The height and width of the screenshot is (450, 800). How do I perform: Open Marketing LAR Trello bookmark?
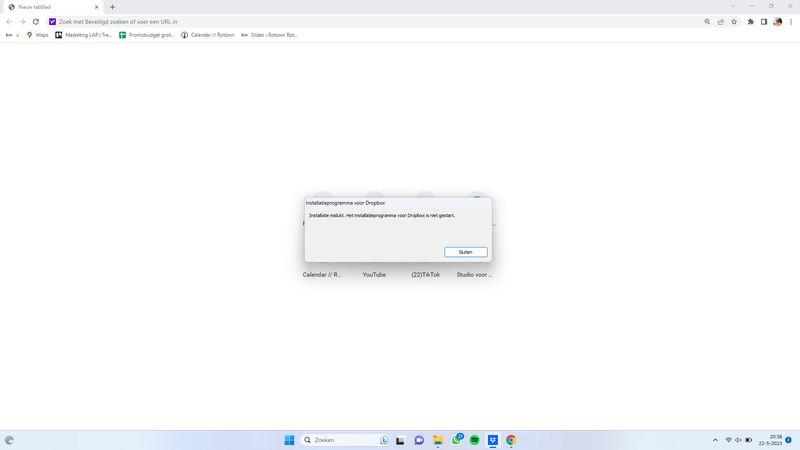point(84,35)
